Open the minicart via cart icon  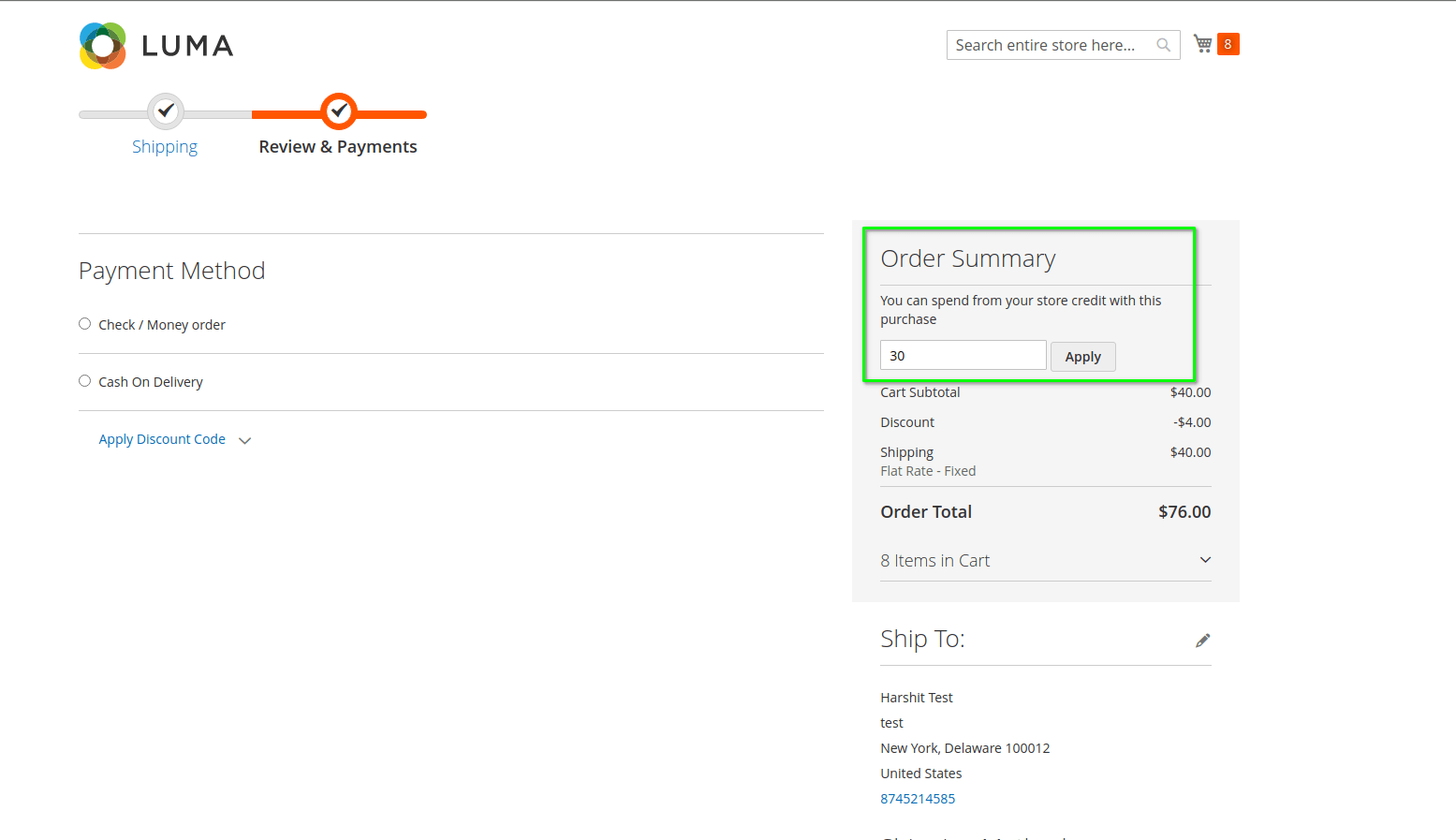(1203, 43)
